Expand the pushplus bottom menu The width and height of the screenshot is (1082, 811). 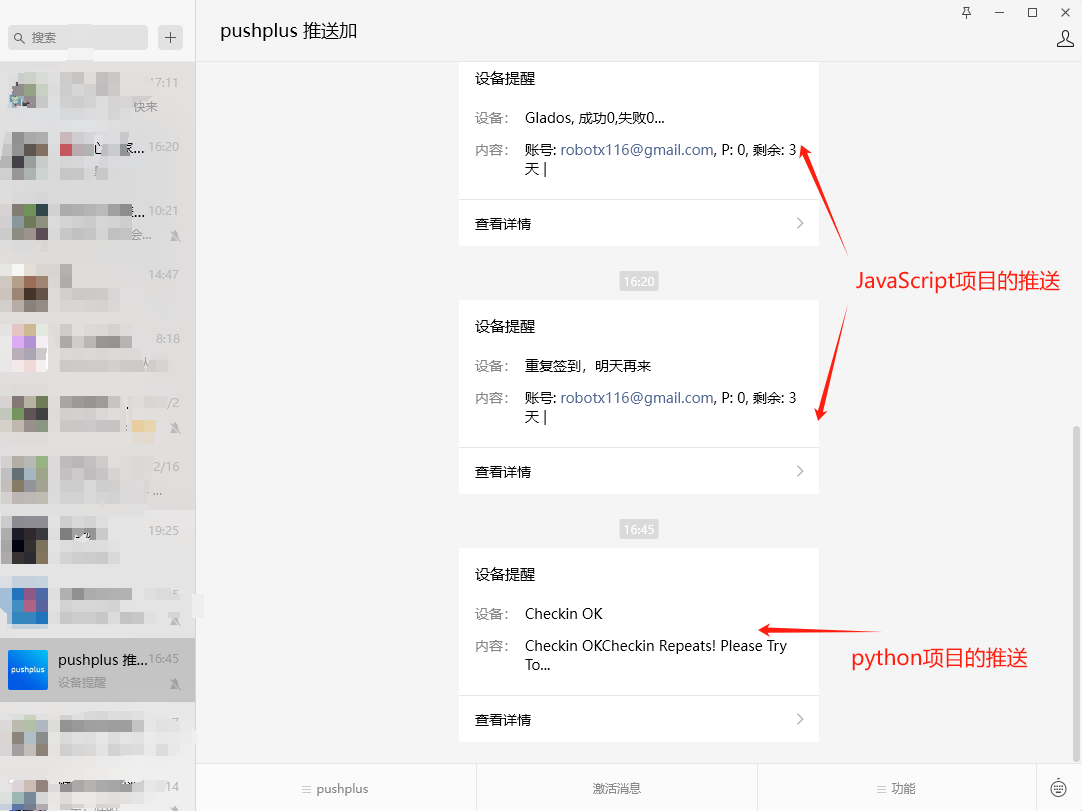[335, 788]
